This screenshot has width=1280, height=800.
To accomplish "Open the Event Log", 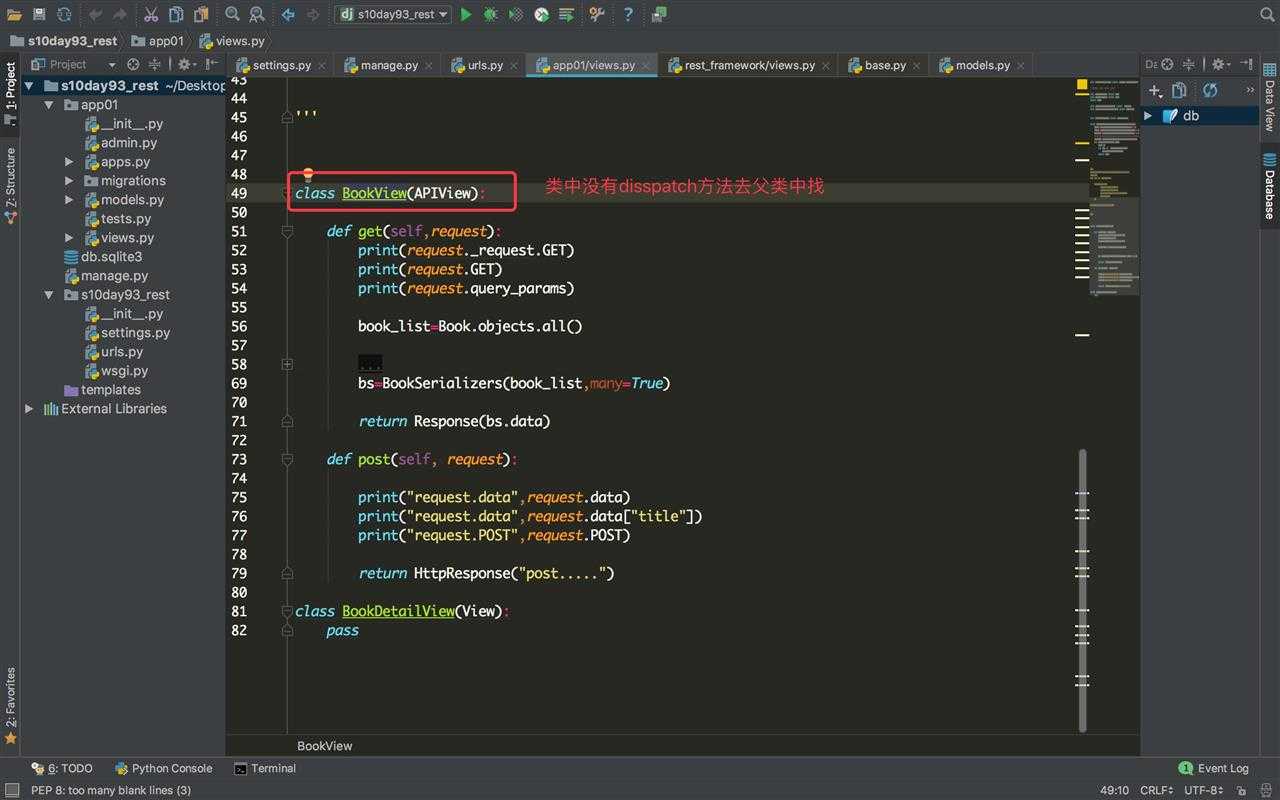I will coord(1214,769).
